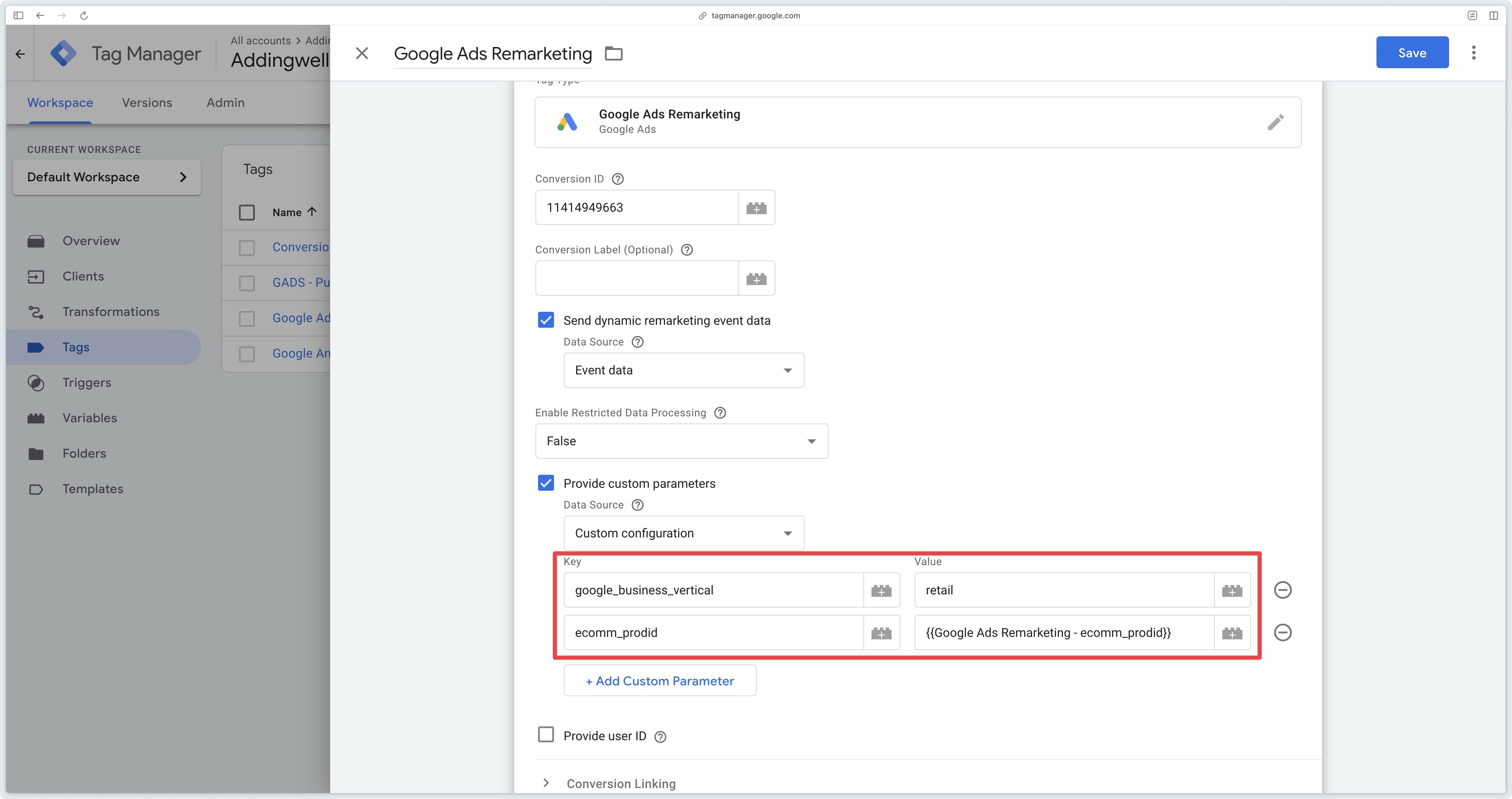
Task: Open help for Provide user ID
Action: coord(660,737)
